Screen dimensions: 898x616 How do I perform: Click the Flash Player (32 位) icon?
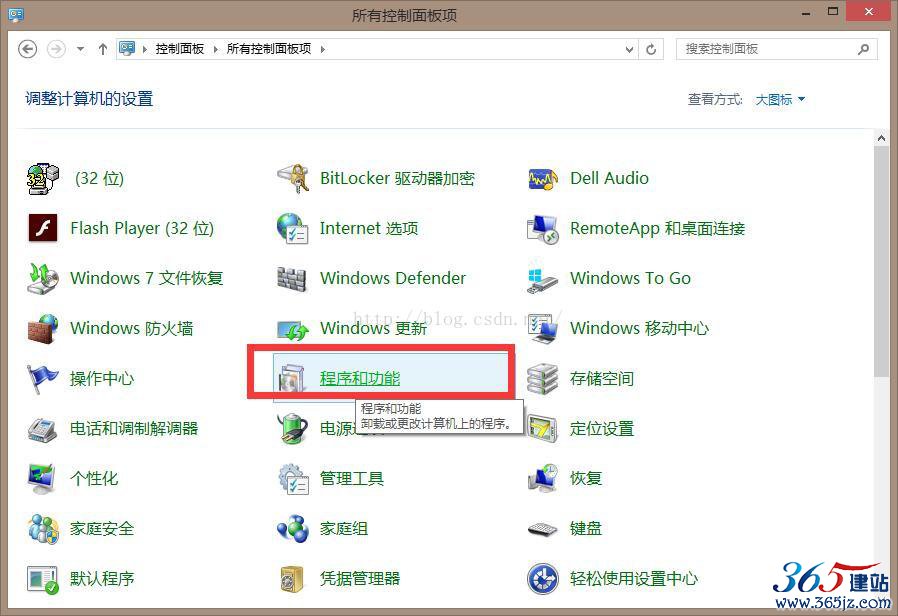coord(43,228)
